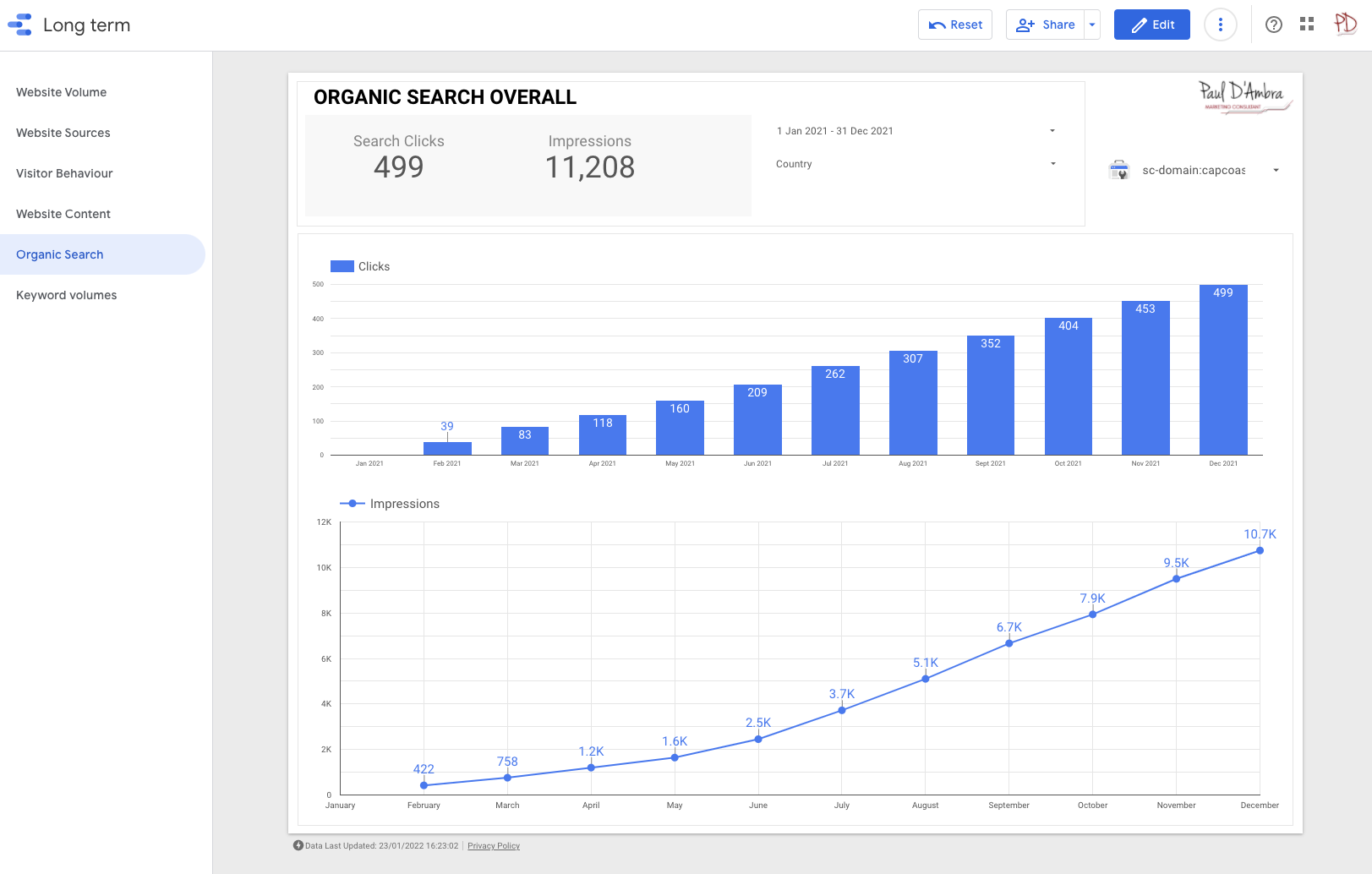Open the three-dot more options menu
The image size is (1372, 874).
click(x=1220, y=25)
